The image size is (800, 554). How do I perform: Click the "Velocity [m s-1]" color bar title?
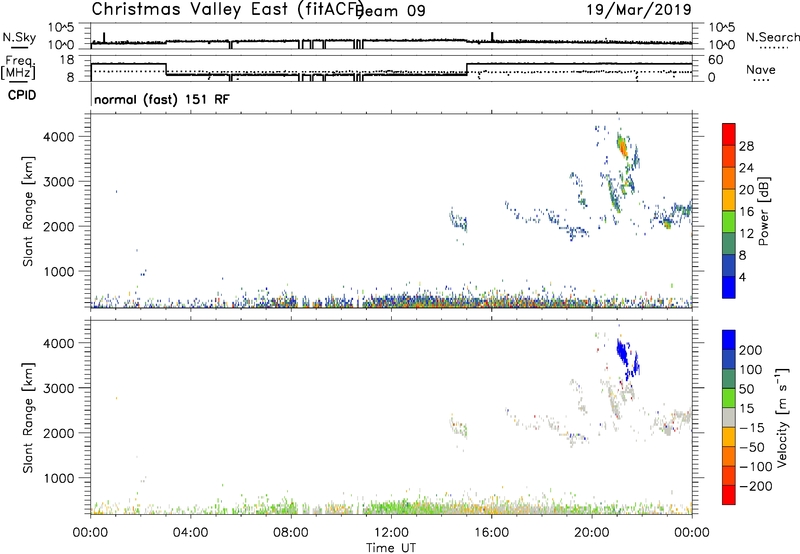coord(783,417)
